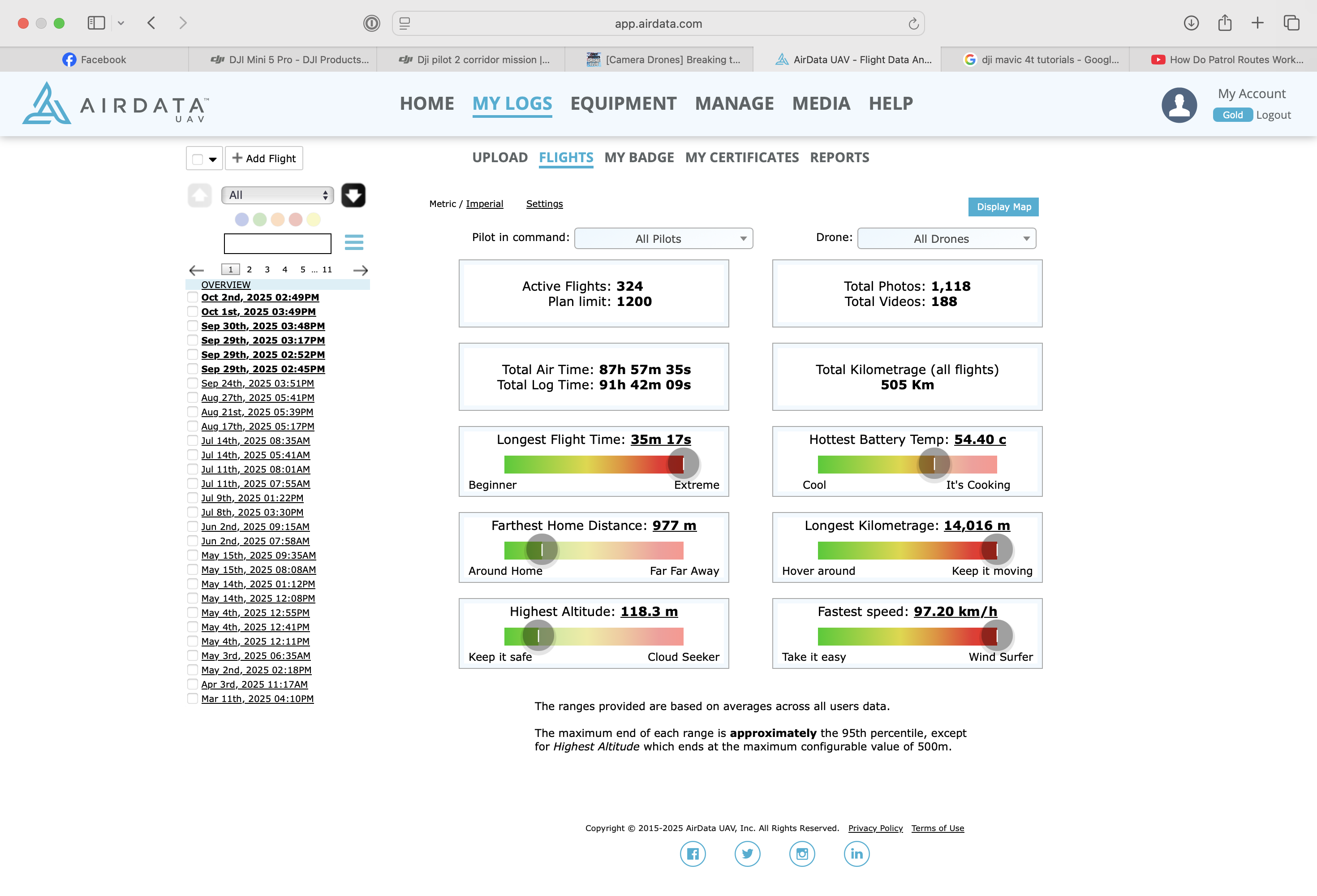Open AirData's Facebook page icon
This screenshot has height=896, width=1317.
click(693, 853)
